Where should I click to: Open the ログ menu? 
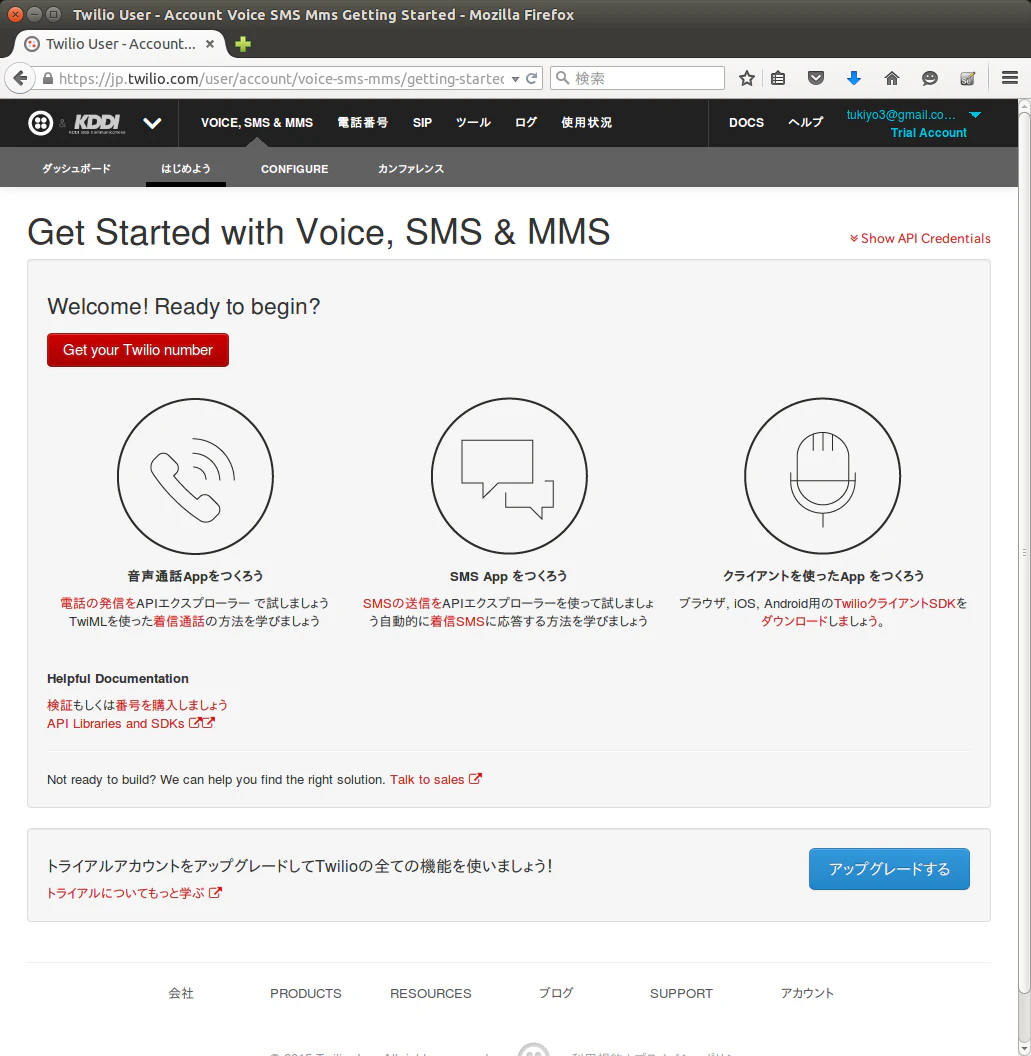click(526, 123)
